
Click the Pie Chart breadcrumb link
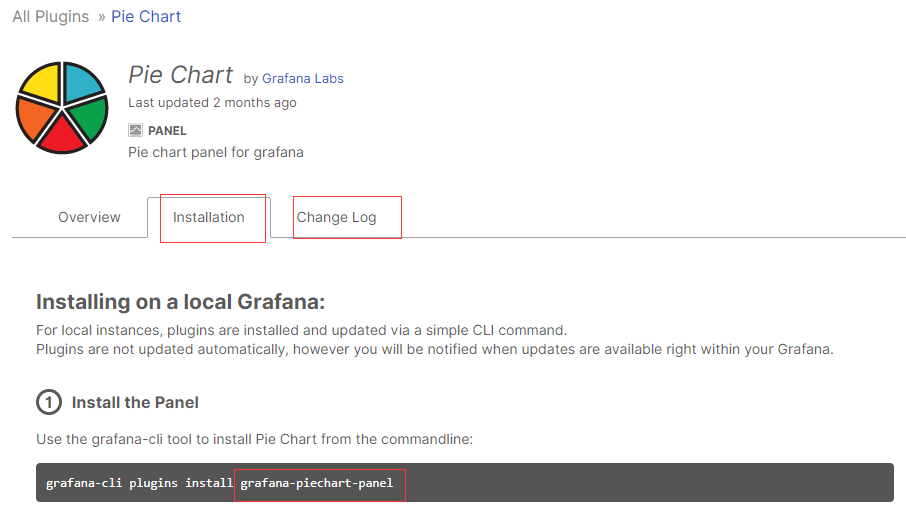[x=146, y=17]
